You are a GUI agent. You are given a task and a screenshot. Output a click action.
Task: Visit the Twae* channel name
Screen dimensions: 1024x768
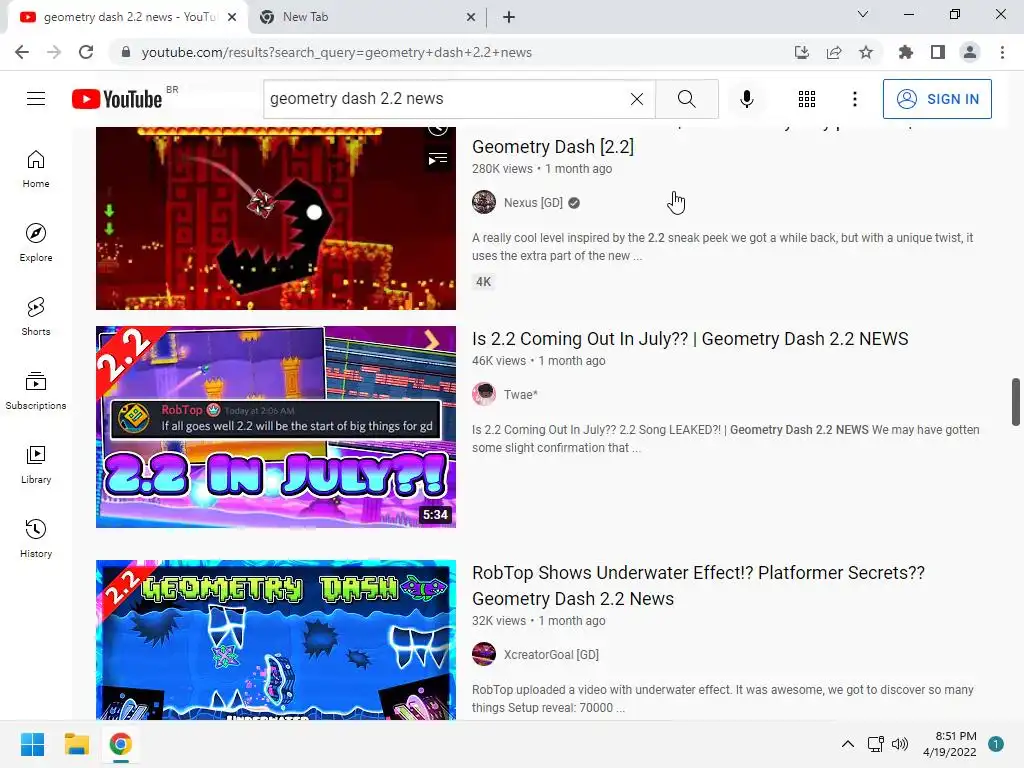pyautogui.click(x=520, y=394)
